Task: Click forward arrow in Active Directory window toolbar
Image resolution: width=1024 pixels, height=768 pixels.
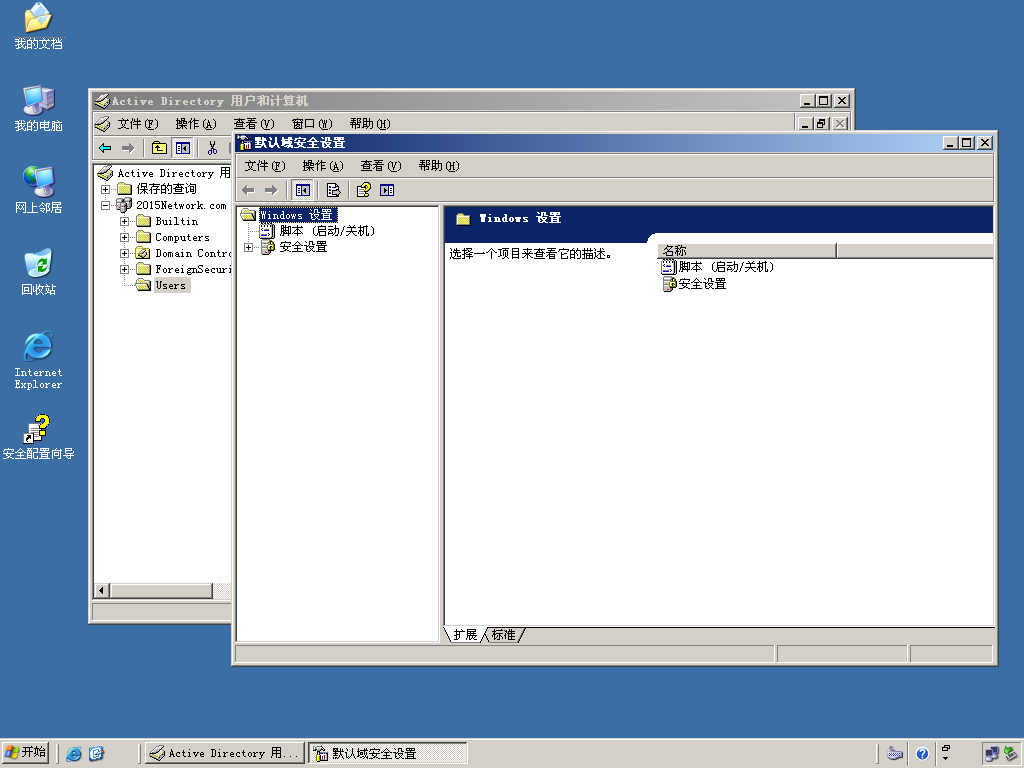Action: tap(128, 148)
